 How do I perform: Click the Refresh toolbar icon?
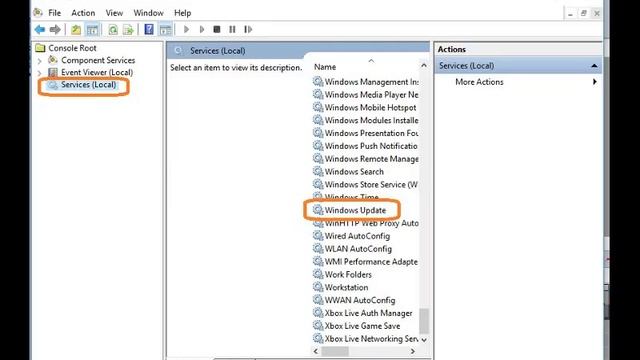(113, 29)
